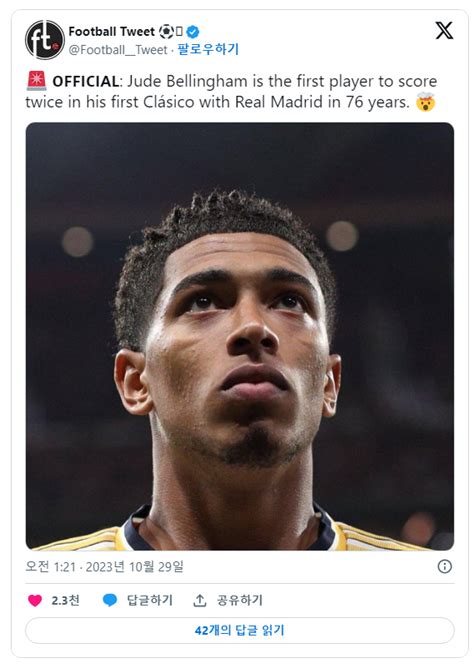This screenshot has width=474, height=663.
Task: Click the Football Tweet display name
Action: point(112,32)
